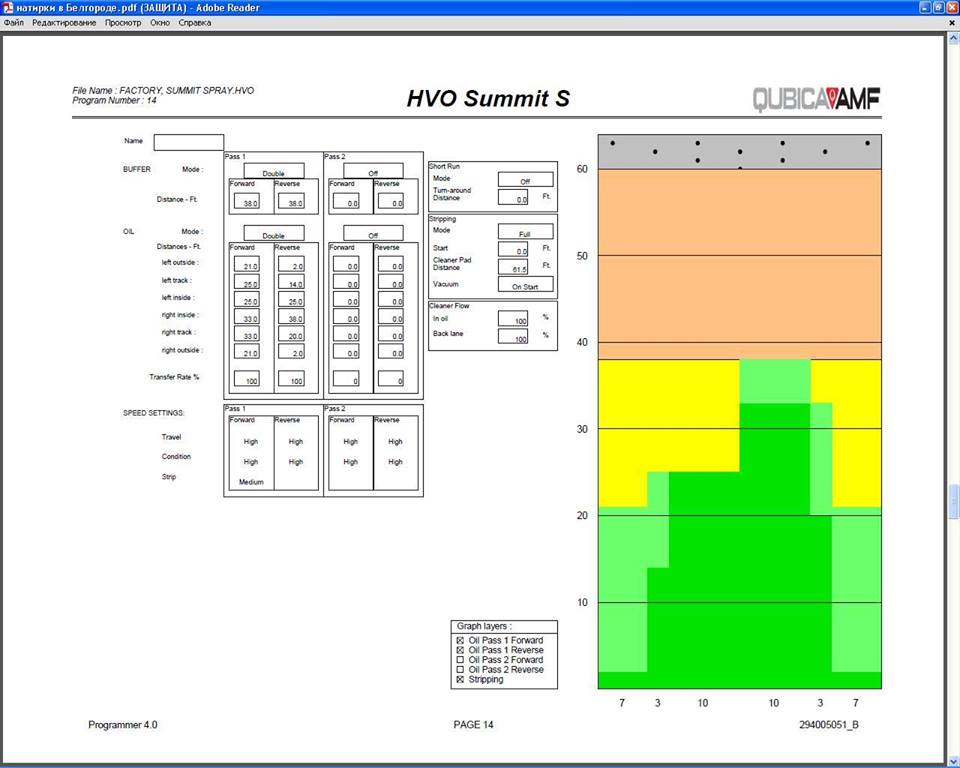Screen dimensions: 960x768
Task: Minimize the Adobe Reader window
Action: (x=926, y=7)
